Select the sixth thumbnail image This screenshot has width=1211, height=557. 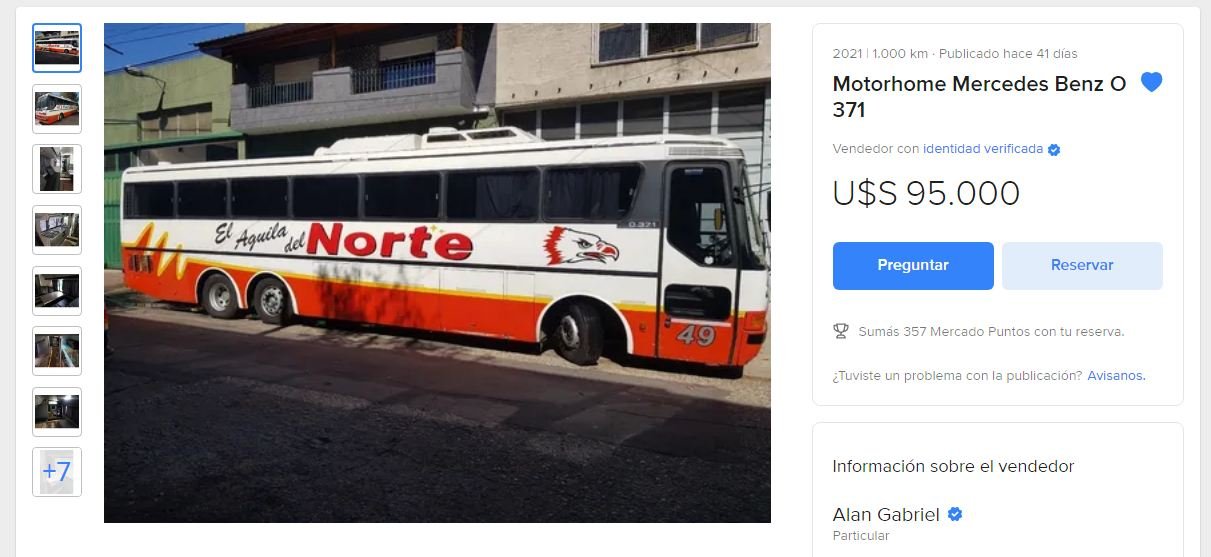pyautogui.click(x=57, y=351)
